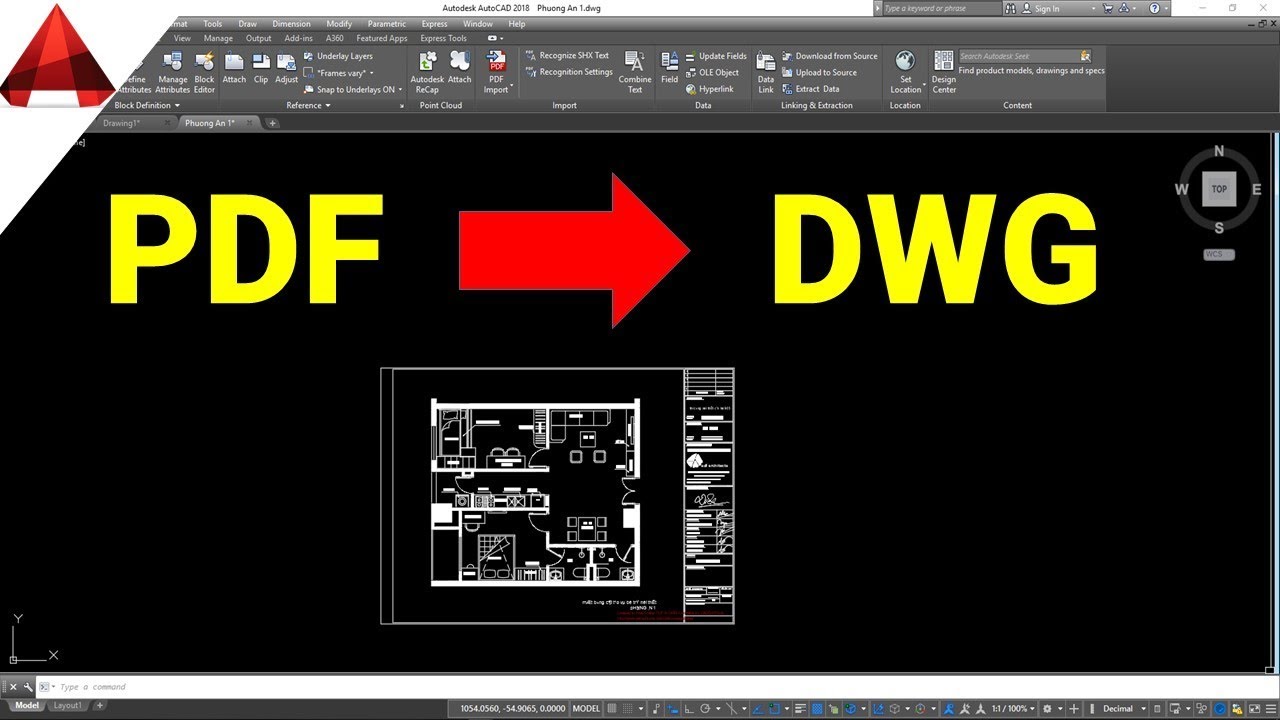The height and width of the screenshot is (720, 1280).
Task: Click the binoculars search icon in title bar
Action: coord(1011,8)
